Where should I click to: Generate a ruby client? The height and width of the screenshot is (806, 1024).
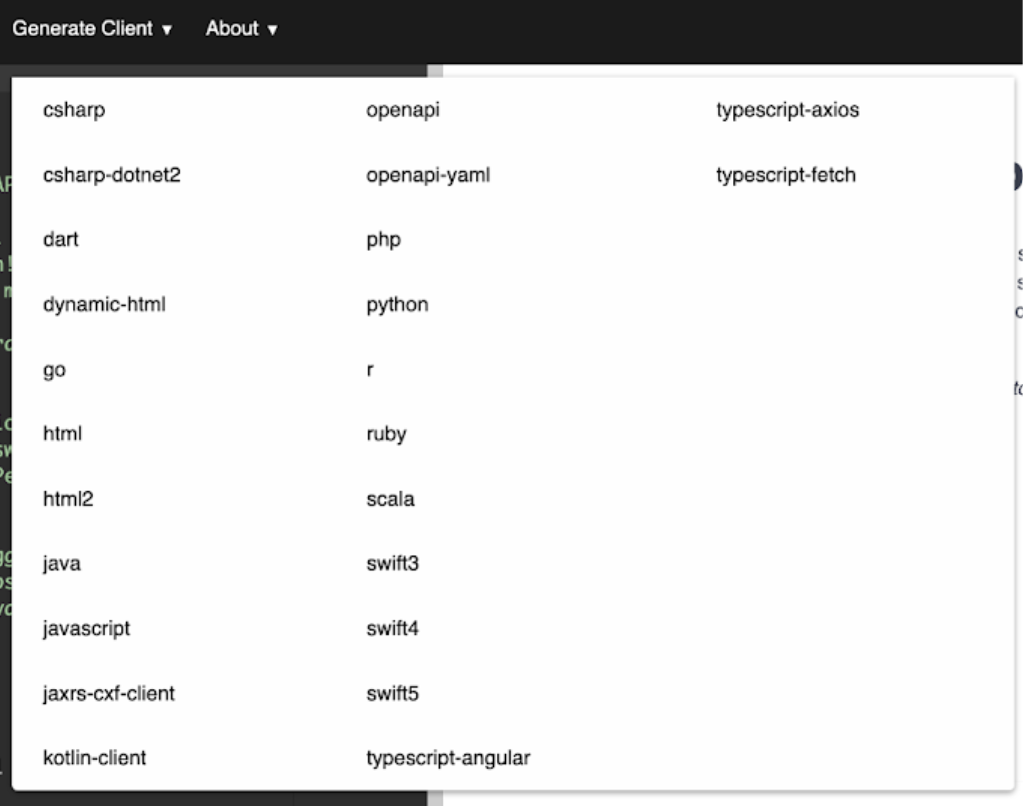[385, 434]
